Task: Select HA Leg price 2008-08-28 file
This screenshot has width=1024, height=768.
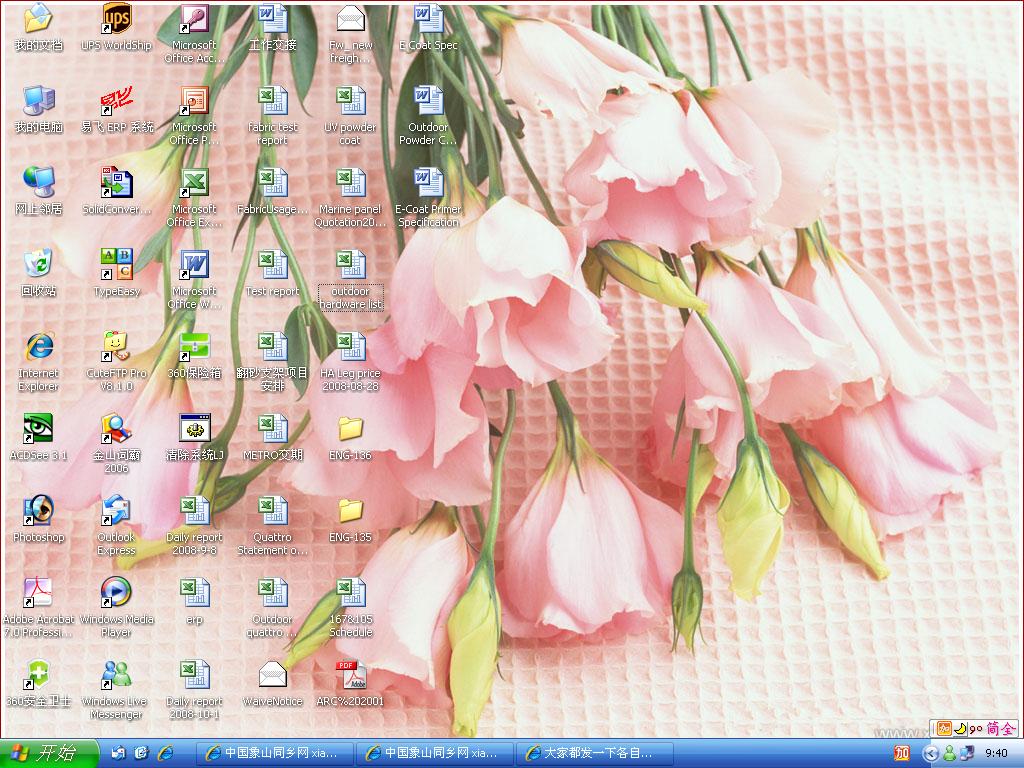Action: (x=351, y=362)
